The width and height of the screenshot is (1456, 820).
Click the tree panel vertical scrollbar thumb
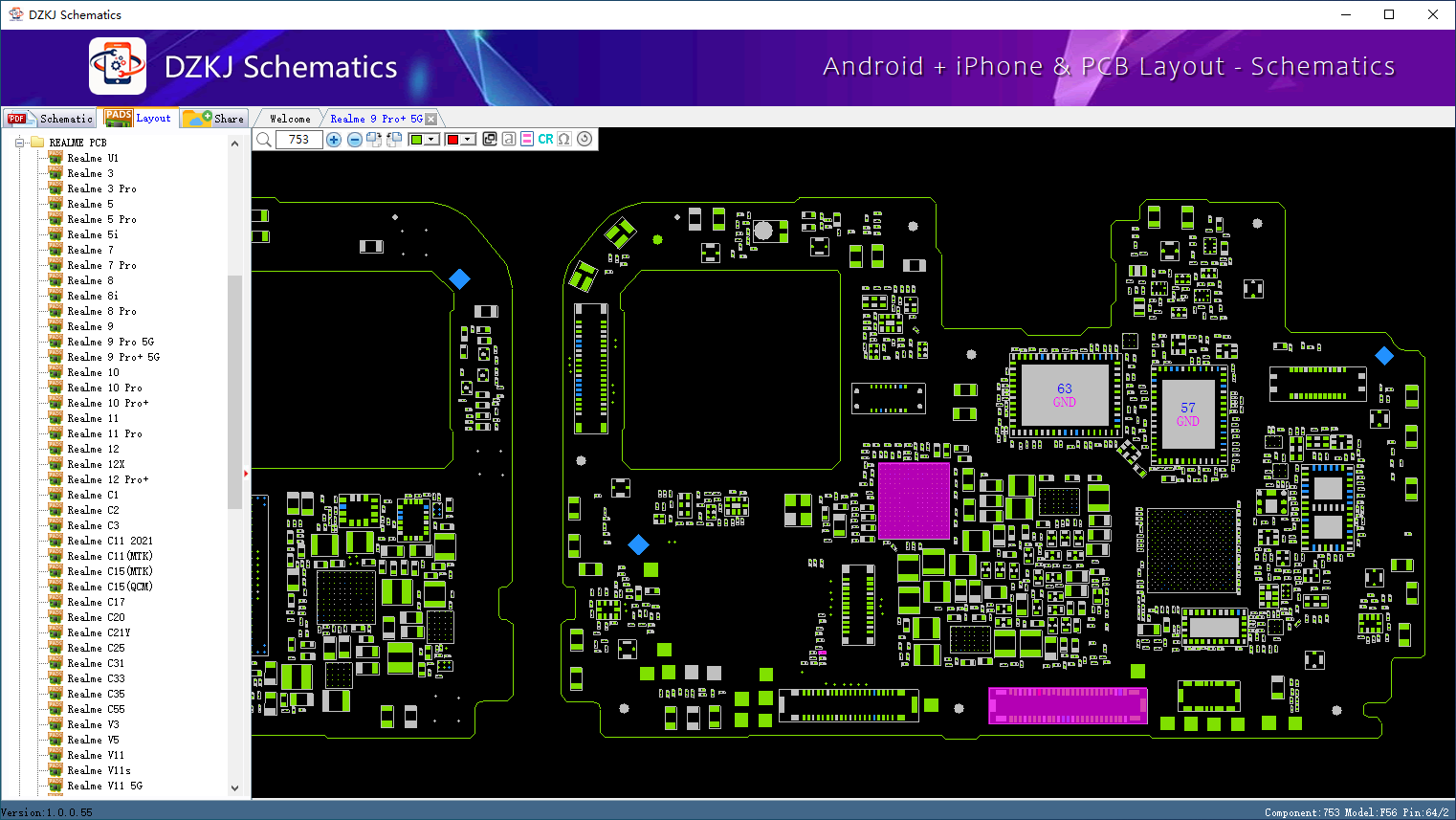[x=235, y=392]
